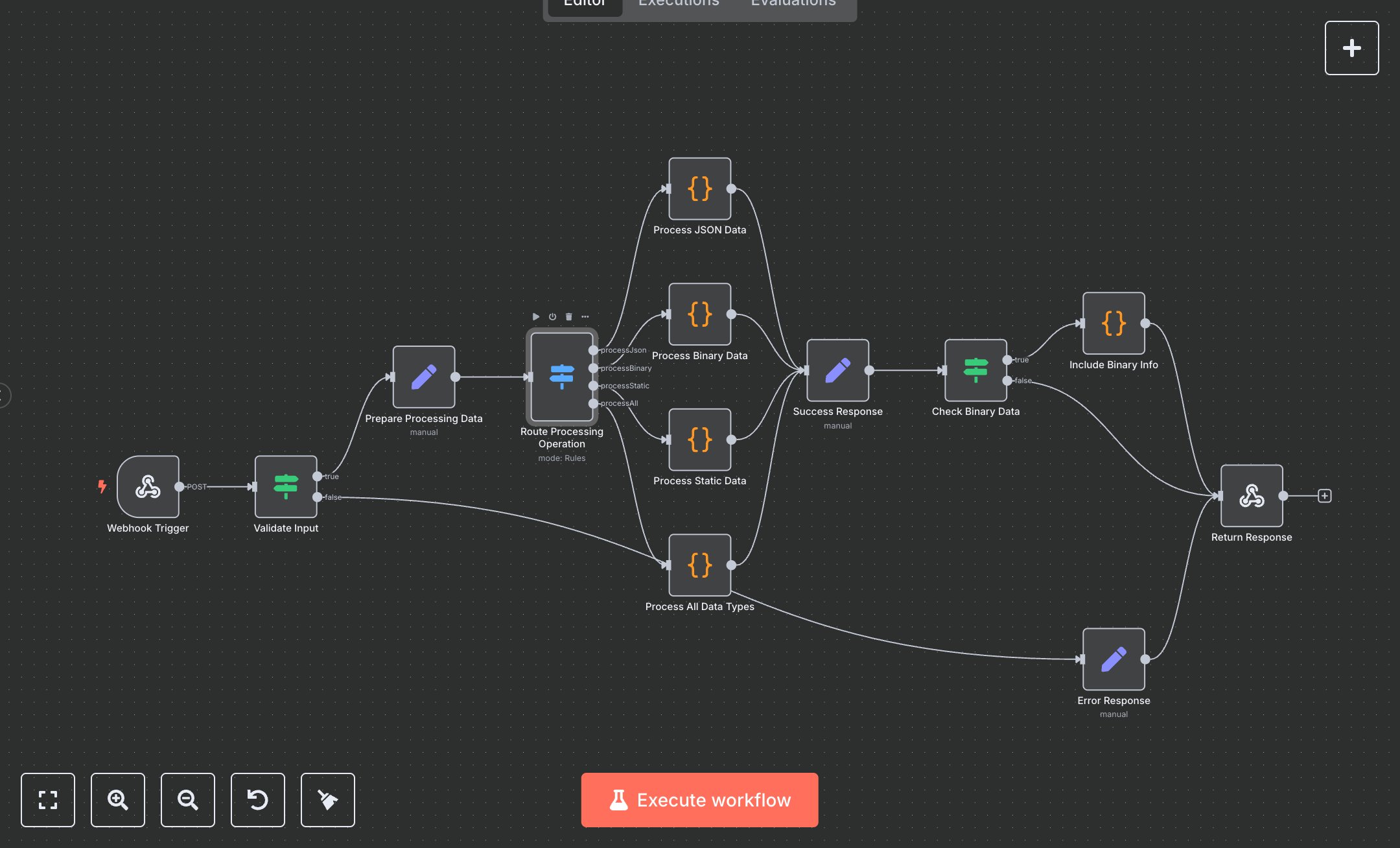Switch to the Executions tab
This screenshot has width=1400, height=848.
[678, 5]
